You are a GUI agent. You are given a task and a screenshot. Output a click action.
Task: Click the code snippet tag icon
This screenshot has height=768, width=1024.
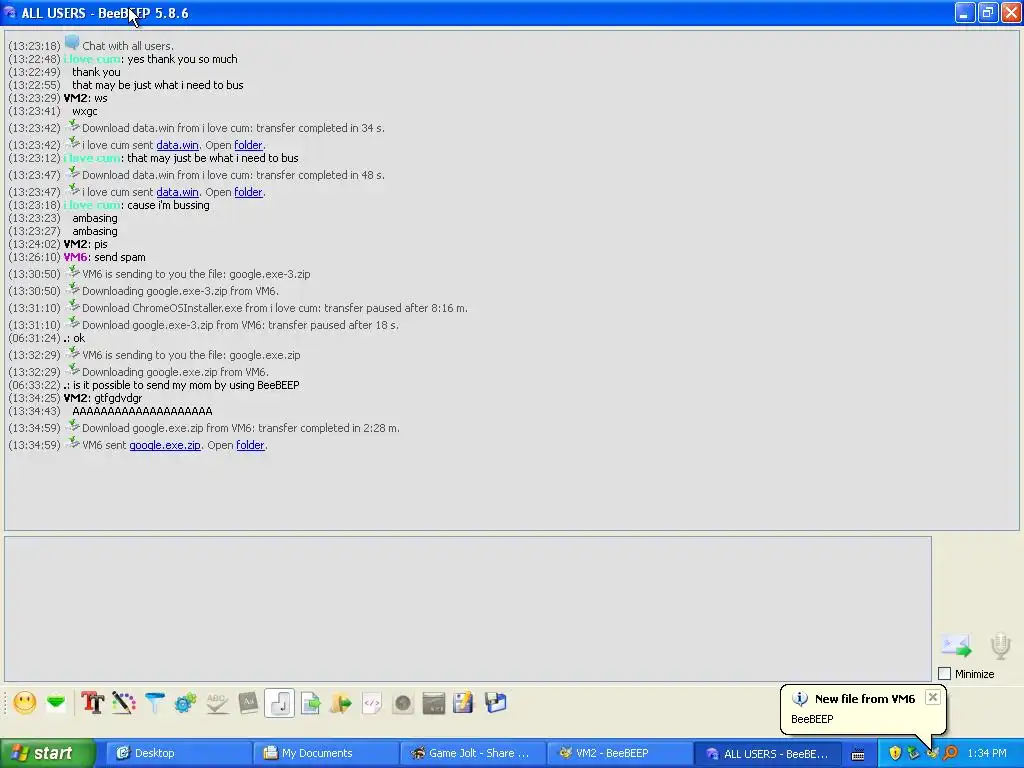372,703
